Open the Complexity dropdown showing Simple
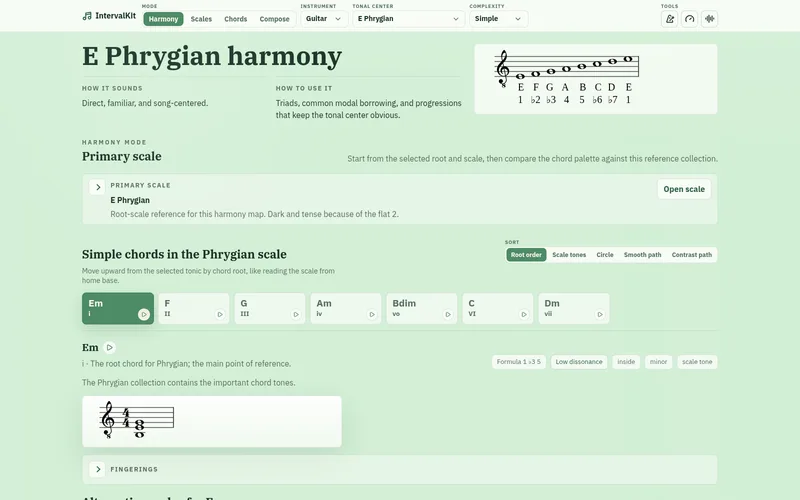This screenshot has width=800, height=500. (498, 19)
